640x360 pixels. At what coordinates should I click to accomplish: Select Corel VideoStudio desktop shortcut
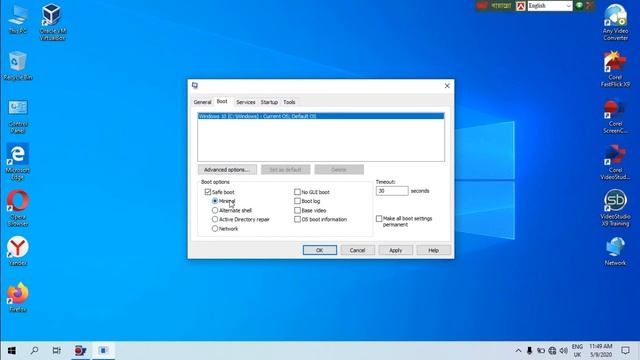pyautogui.click(x=615, y=162)
